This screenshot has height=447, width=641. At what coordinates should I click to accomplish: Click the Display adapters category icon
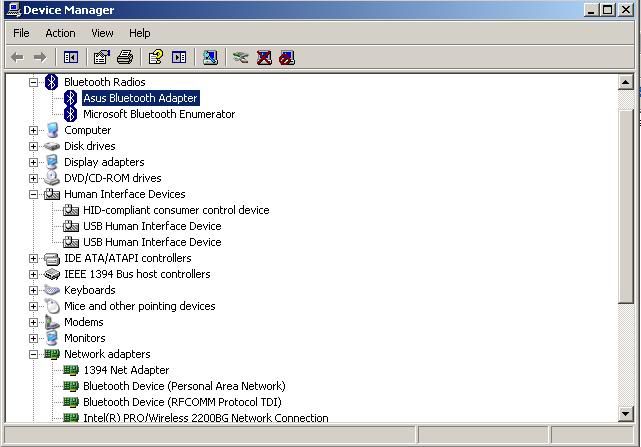click(x=52, y=162)
